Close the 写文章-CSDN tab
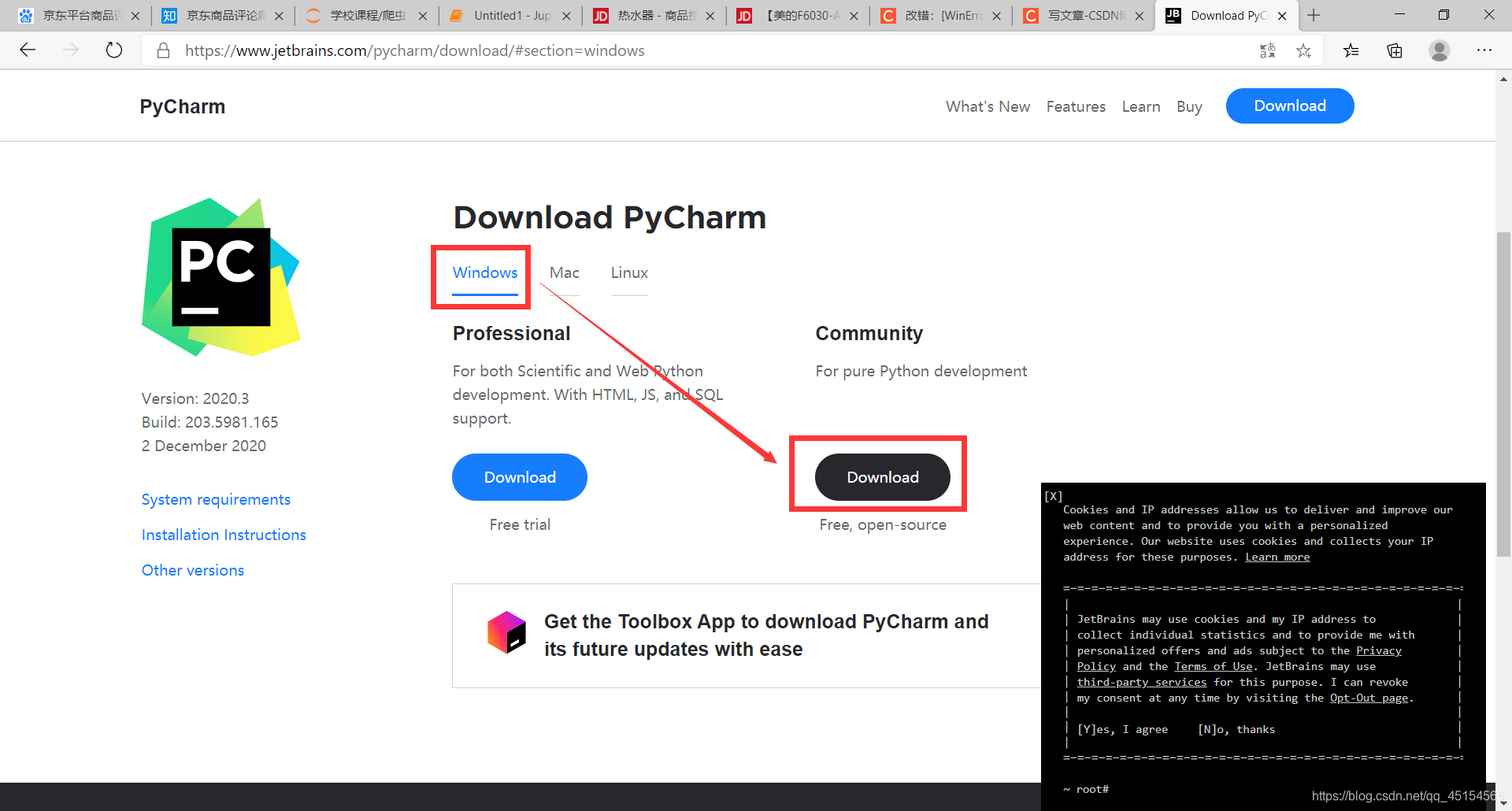The image size is (1512, 811). pos(1139,16)
